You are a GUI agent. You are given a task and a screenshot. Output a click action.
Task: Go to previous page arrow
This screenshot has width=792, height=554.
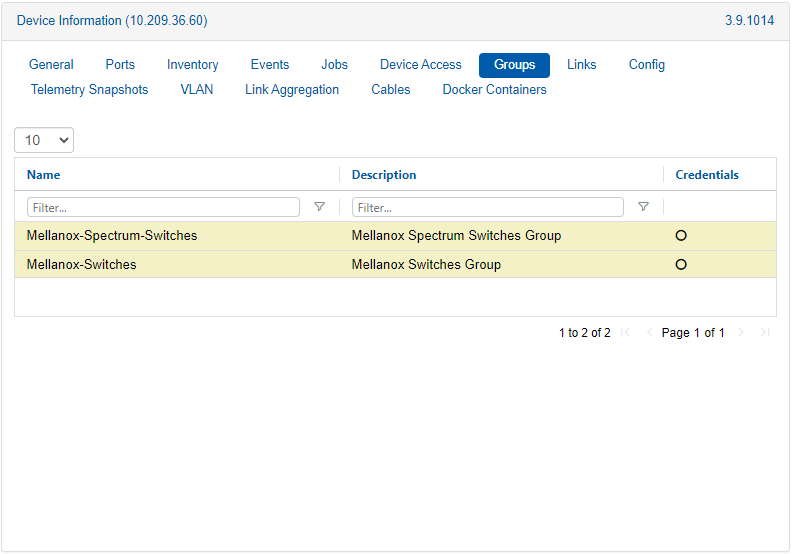tap(648, 333)
